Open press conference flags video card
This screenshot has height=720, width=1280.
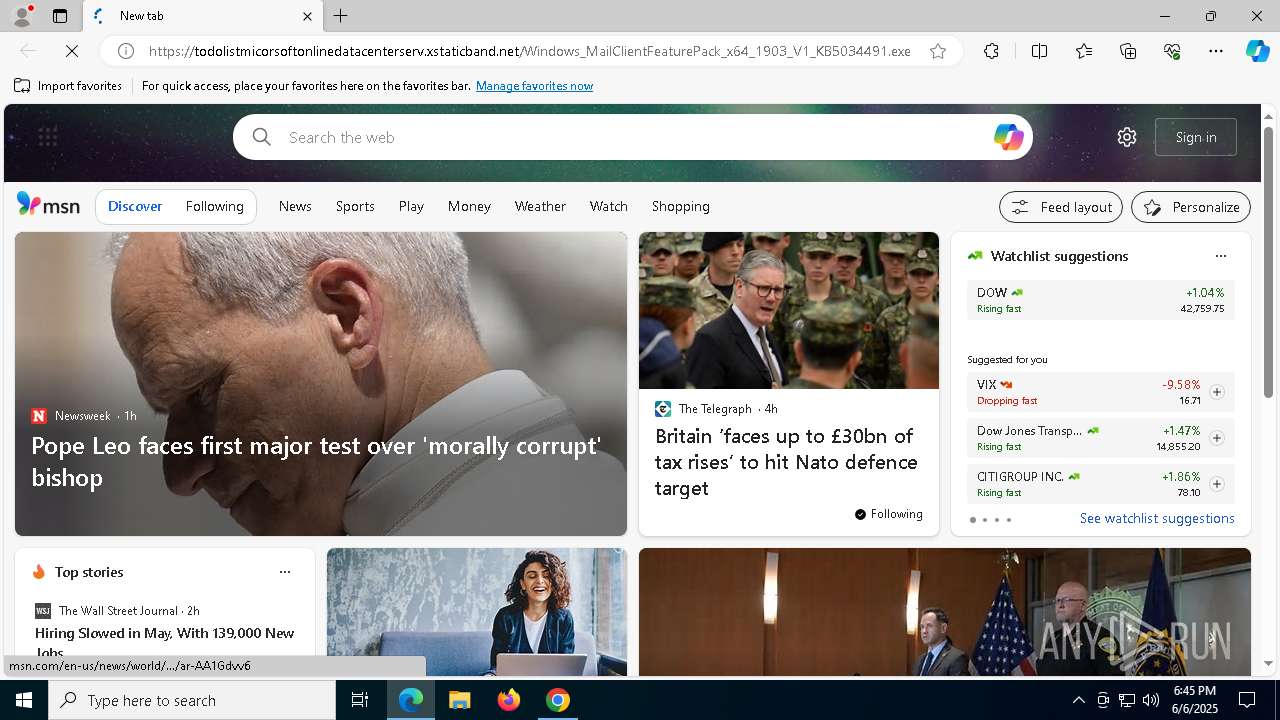[944, 612]
